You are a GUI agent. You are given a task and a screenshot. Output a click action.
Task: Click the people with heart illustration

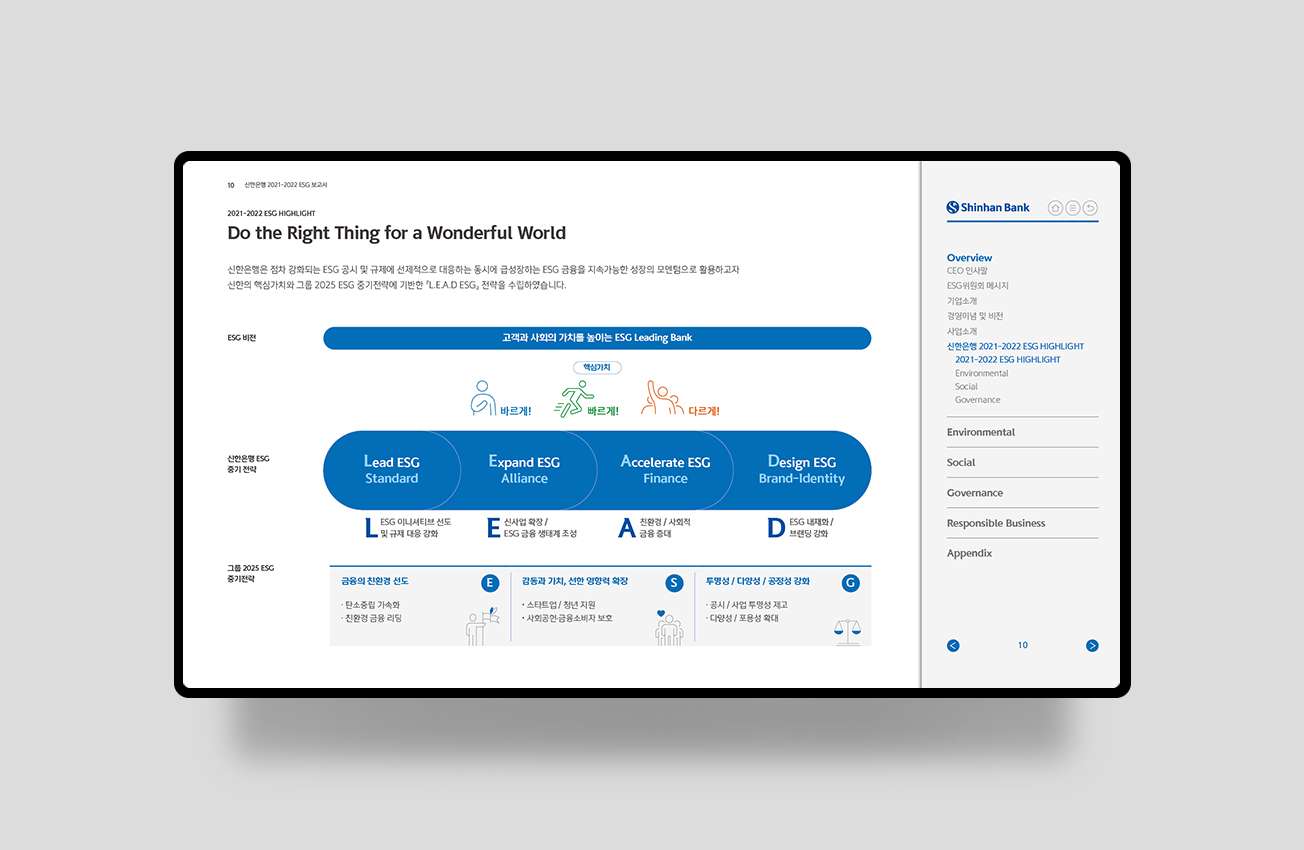coord(668,627)
